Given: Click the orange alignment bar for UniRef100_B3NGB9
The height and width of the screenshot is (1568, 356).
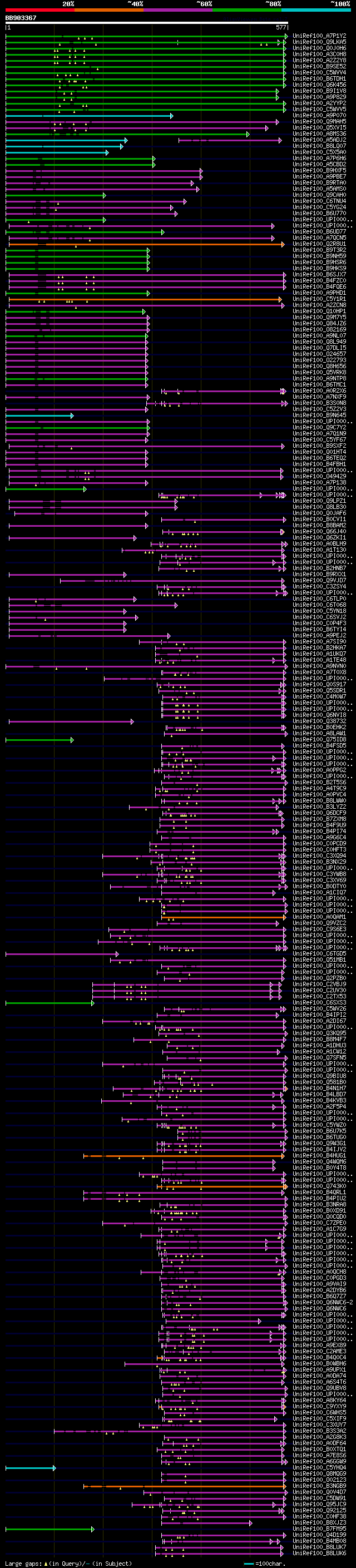Looking at the screenshot, I should pyautogui.click(x=185, y=1486).
